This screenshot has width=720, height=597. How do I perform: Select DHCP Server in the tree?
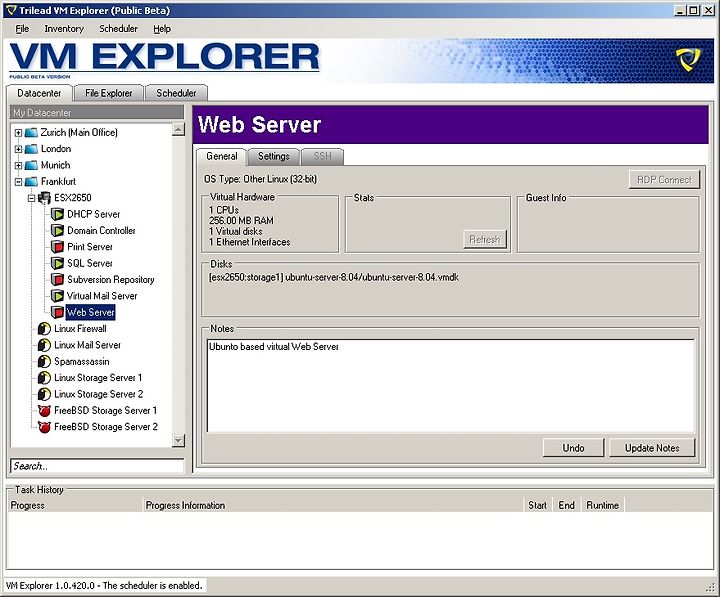[93, 214]
